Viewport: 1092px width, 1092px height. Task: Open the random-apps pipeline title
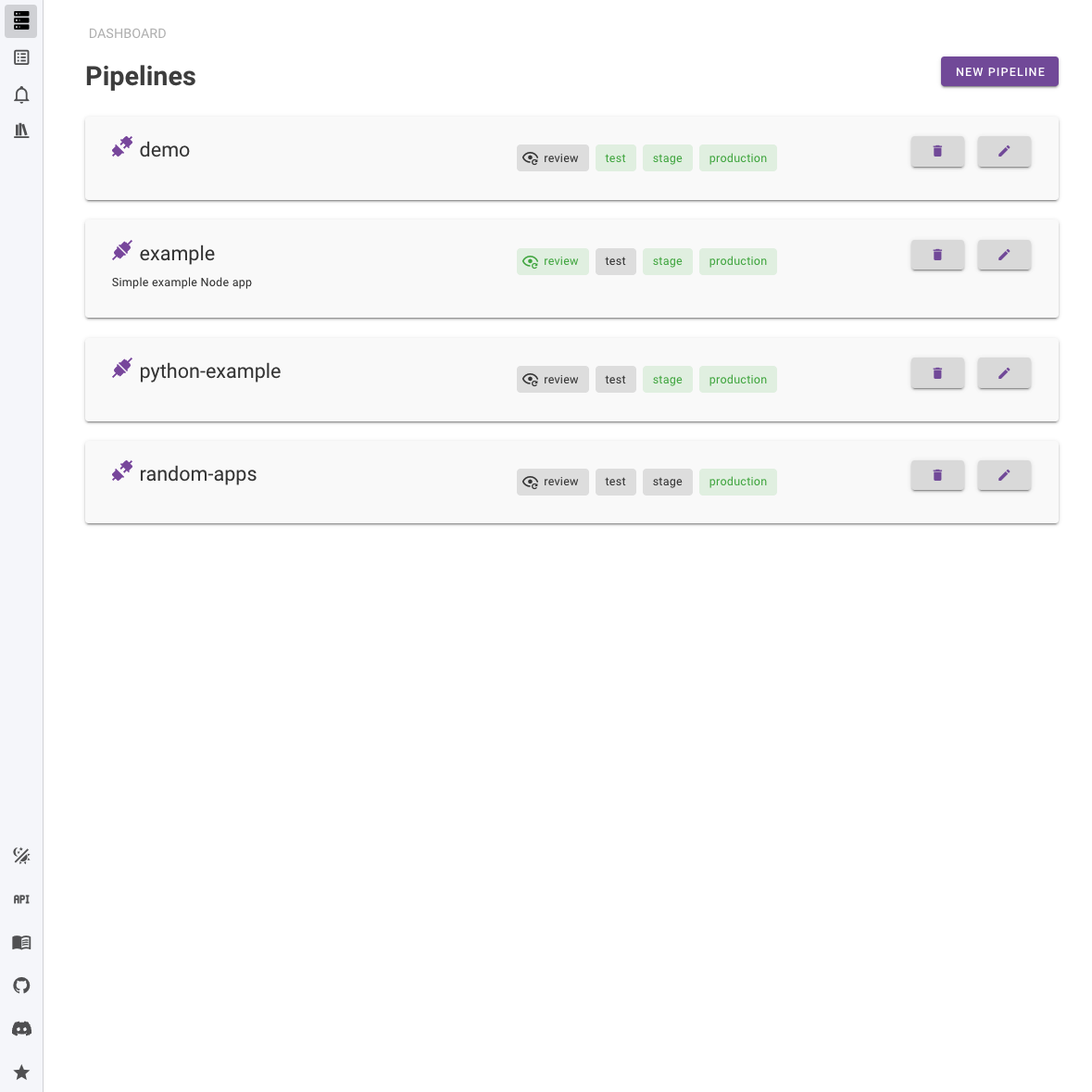198,474
